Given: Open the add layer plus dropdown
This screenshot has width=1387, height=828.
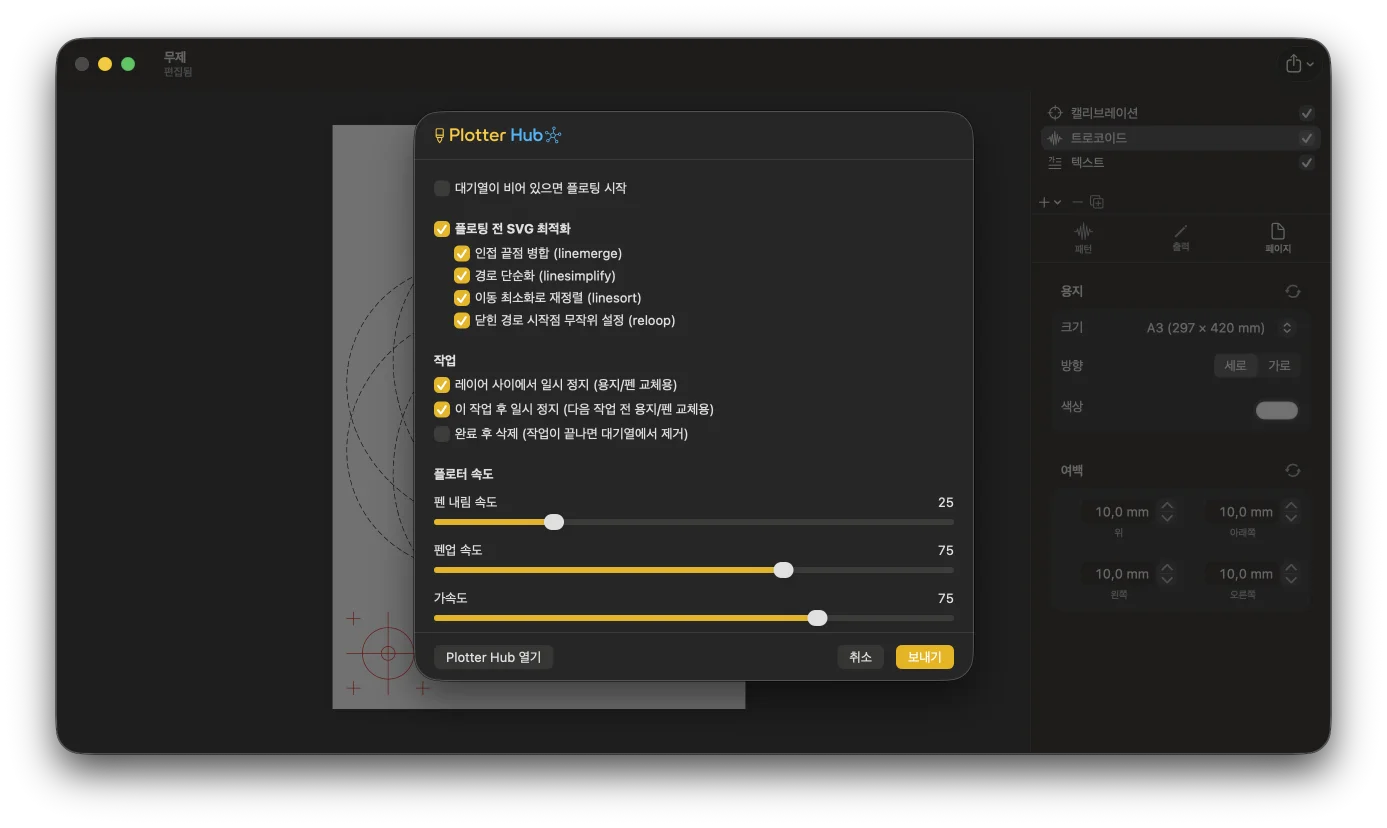Looking at the screenshot, I should point(1049,202).
